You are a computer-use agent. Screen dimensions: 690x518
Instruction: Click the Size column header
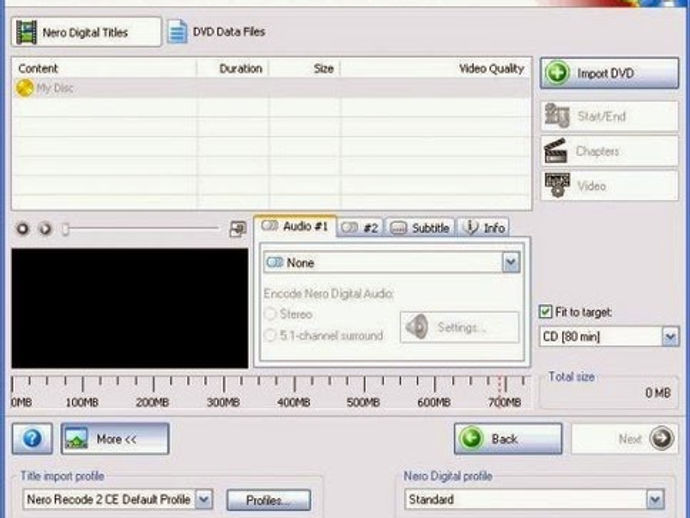point(305,68)
